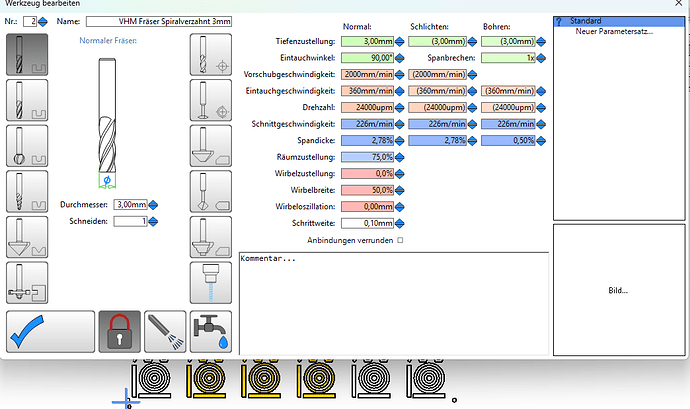This screenshot has width=690, height=409.
Task: Adjust the Normal Tiefenzustellung stepper
Action: [400, 41]
